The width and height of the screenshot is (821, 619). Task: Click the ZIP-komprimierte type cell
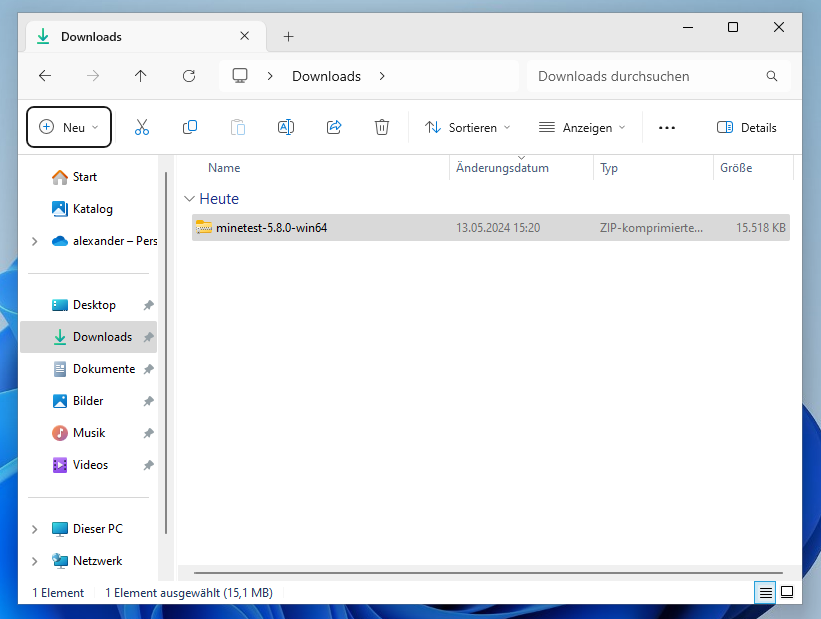coord(651,228)
